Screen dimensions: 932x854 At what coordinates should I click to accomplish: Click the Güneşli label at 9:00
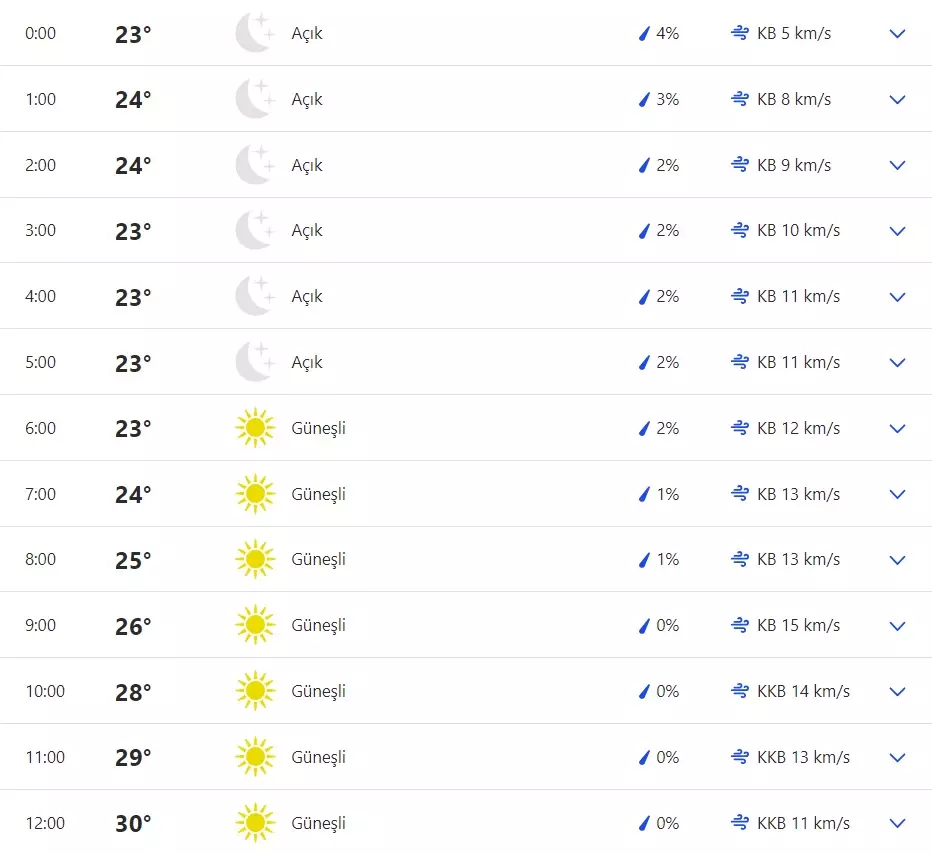tap(318, 625)
